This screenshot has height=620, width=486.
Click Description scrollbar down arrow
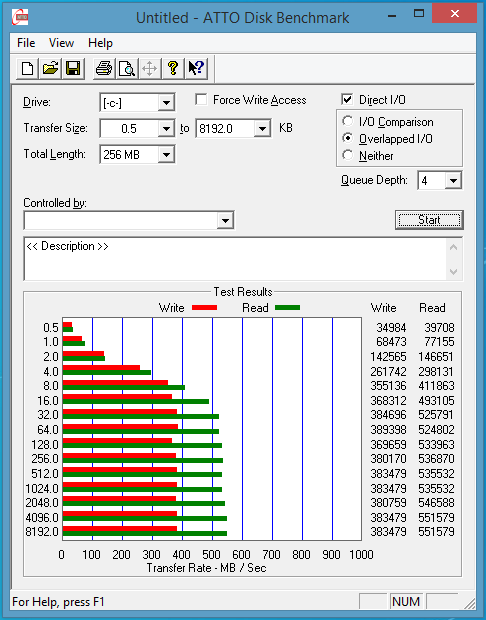[x=454, y=272]
